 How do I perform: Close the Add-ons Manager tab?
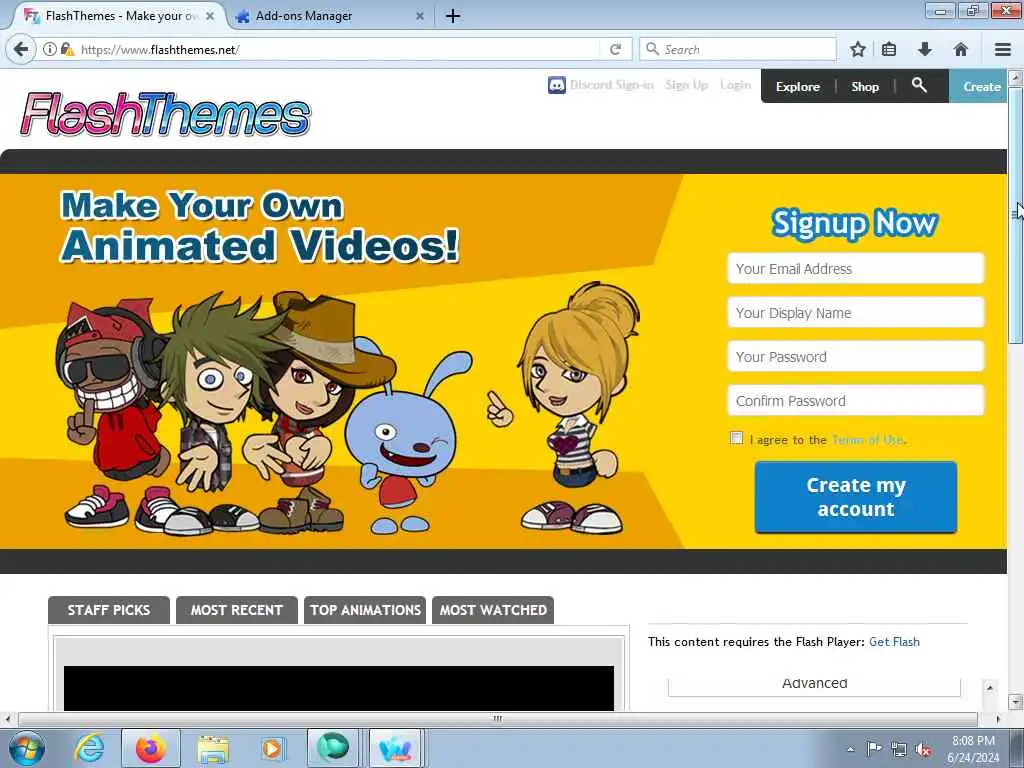pos(420,16)
